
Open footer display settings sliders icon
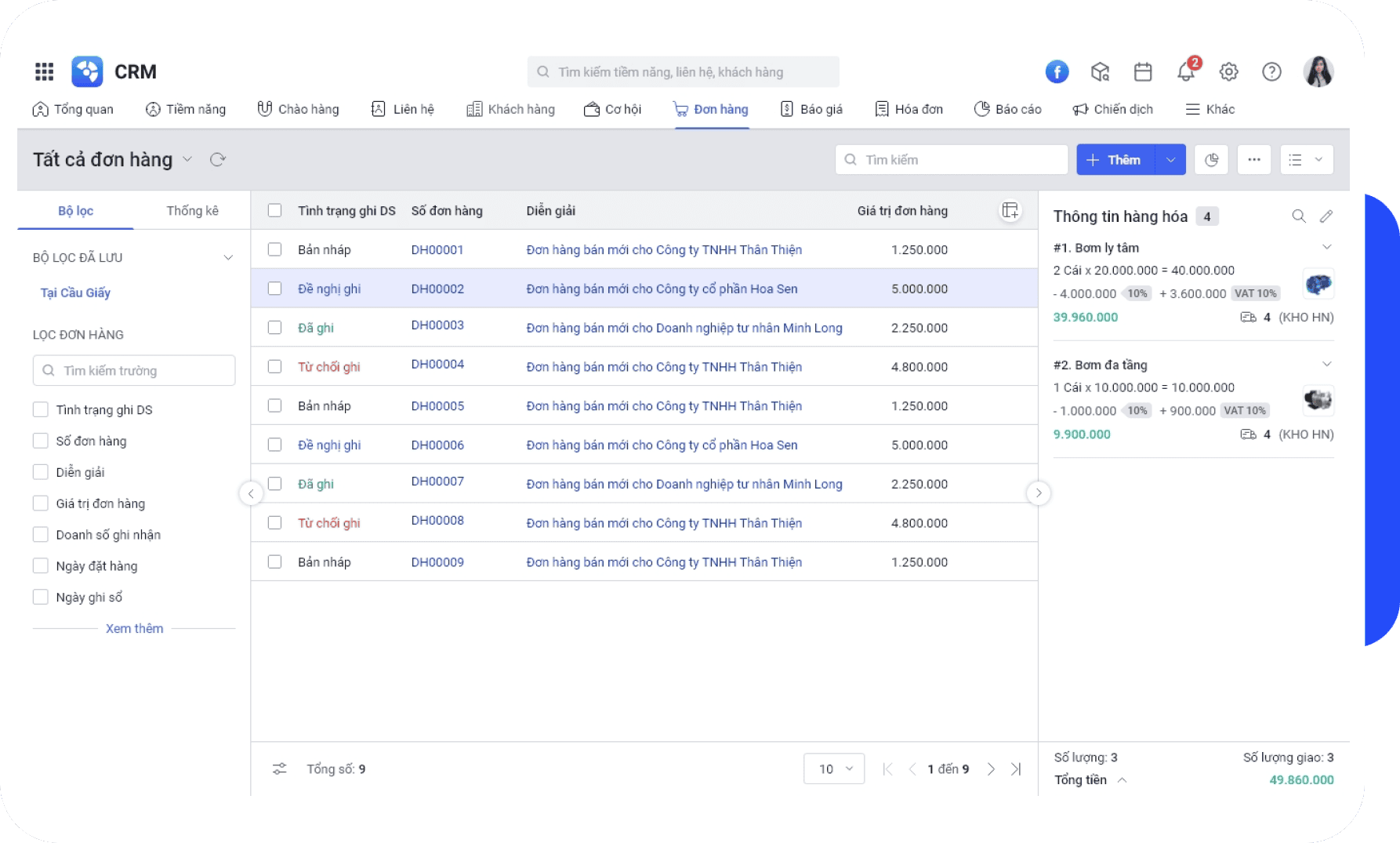pos(279,769)
